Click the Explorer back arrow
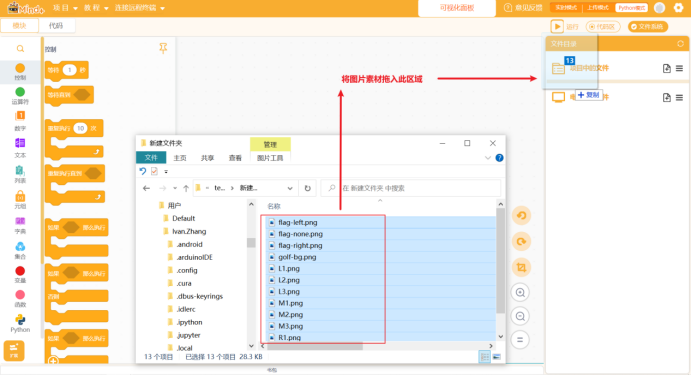The height and width of the screenshot is (375, 692). coord(147,188)
